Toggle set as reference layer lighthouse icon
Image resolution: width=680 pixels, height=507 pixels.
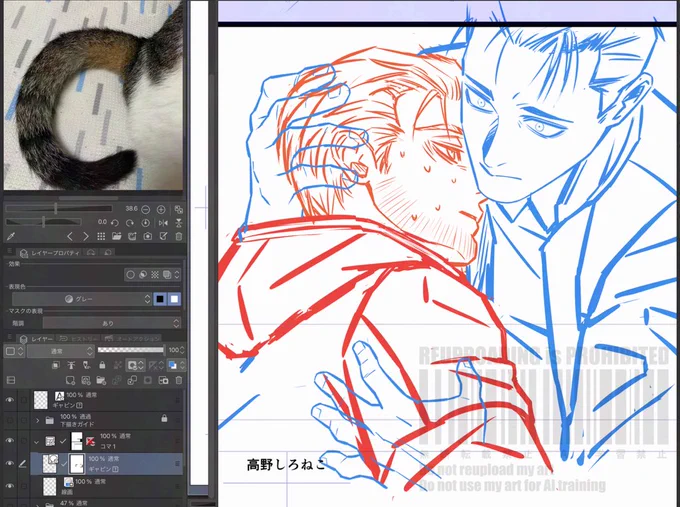[x=71, y=366]
